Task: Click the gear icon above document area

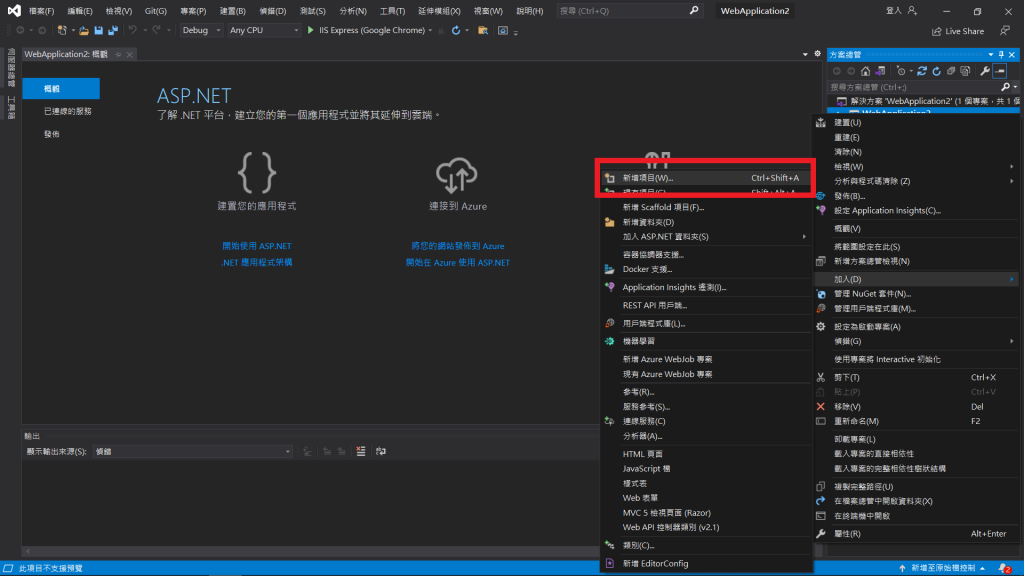Action: point(818,54)
